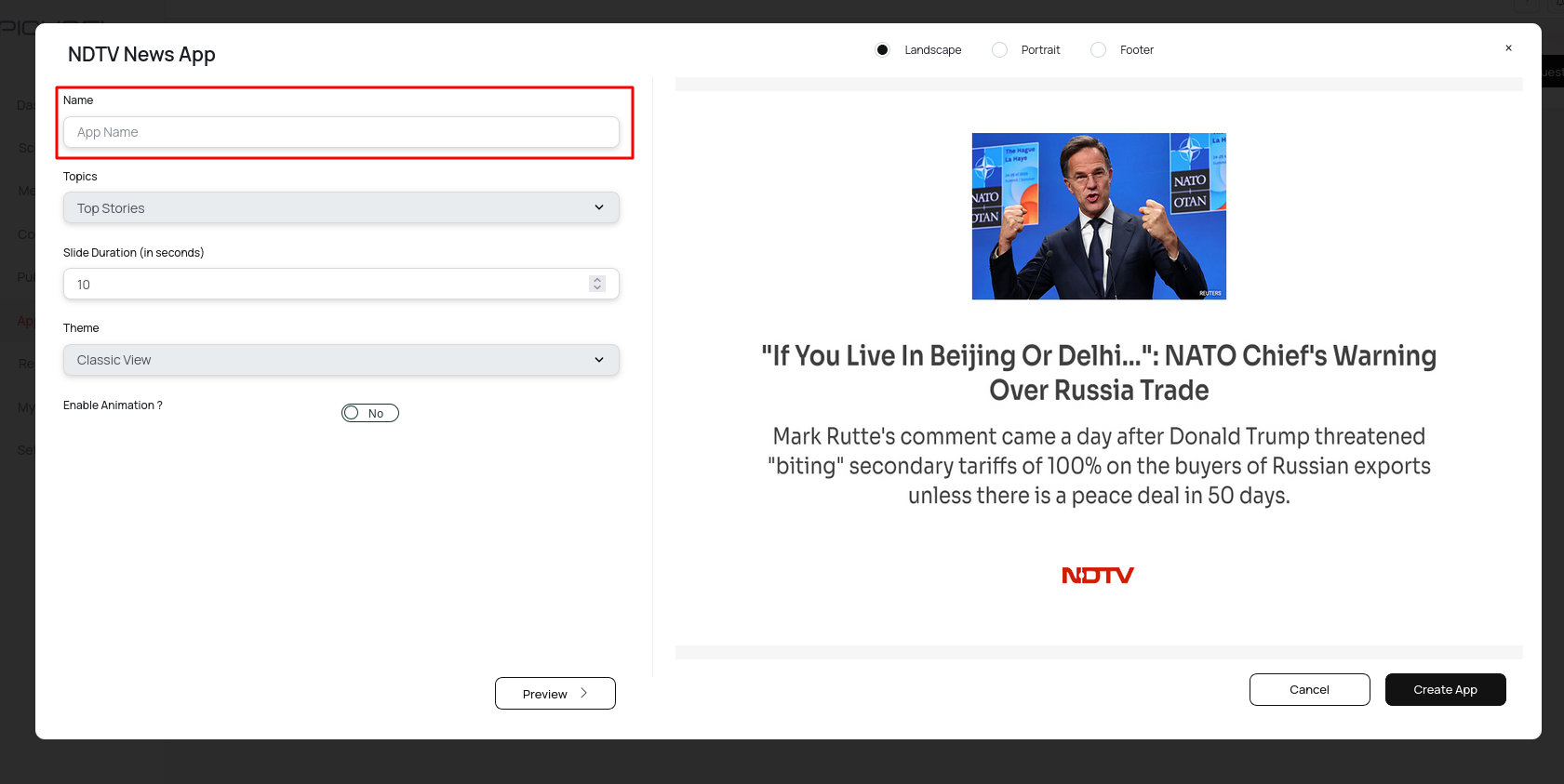This screenshot has height=784, width=1564.
Task: Select the Footer layout radio button
Action: (1099, 50)
